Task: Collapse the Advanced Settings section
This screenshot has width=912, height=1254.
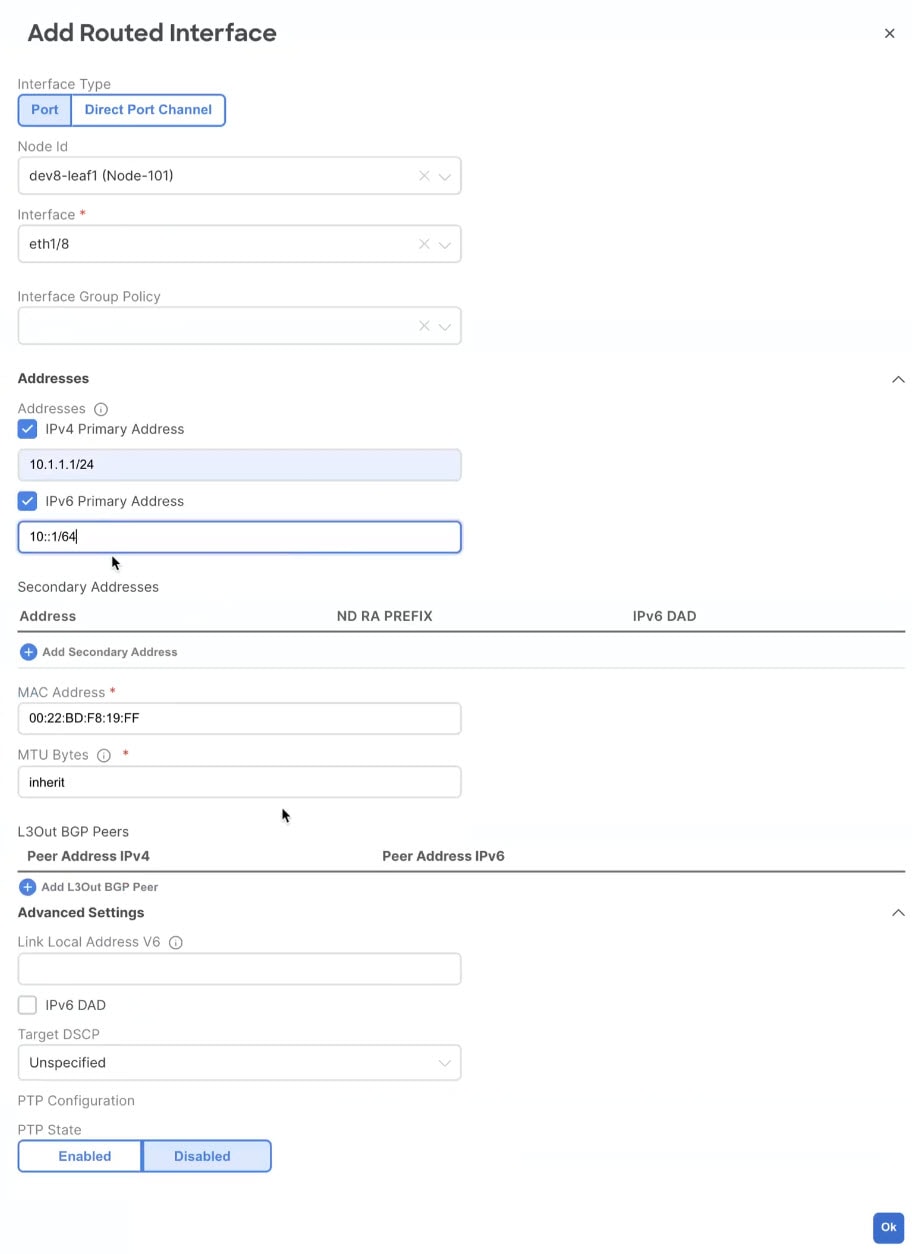Action: tap(898, 913)
